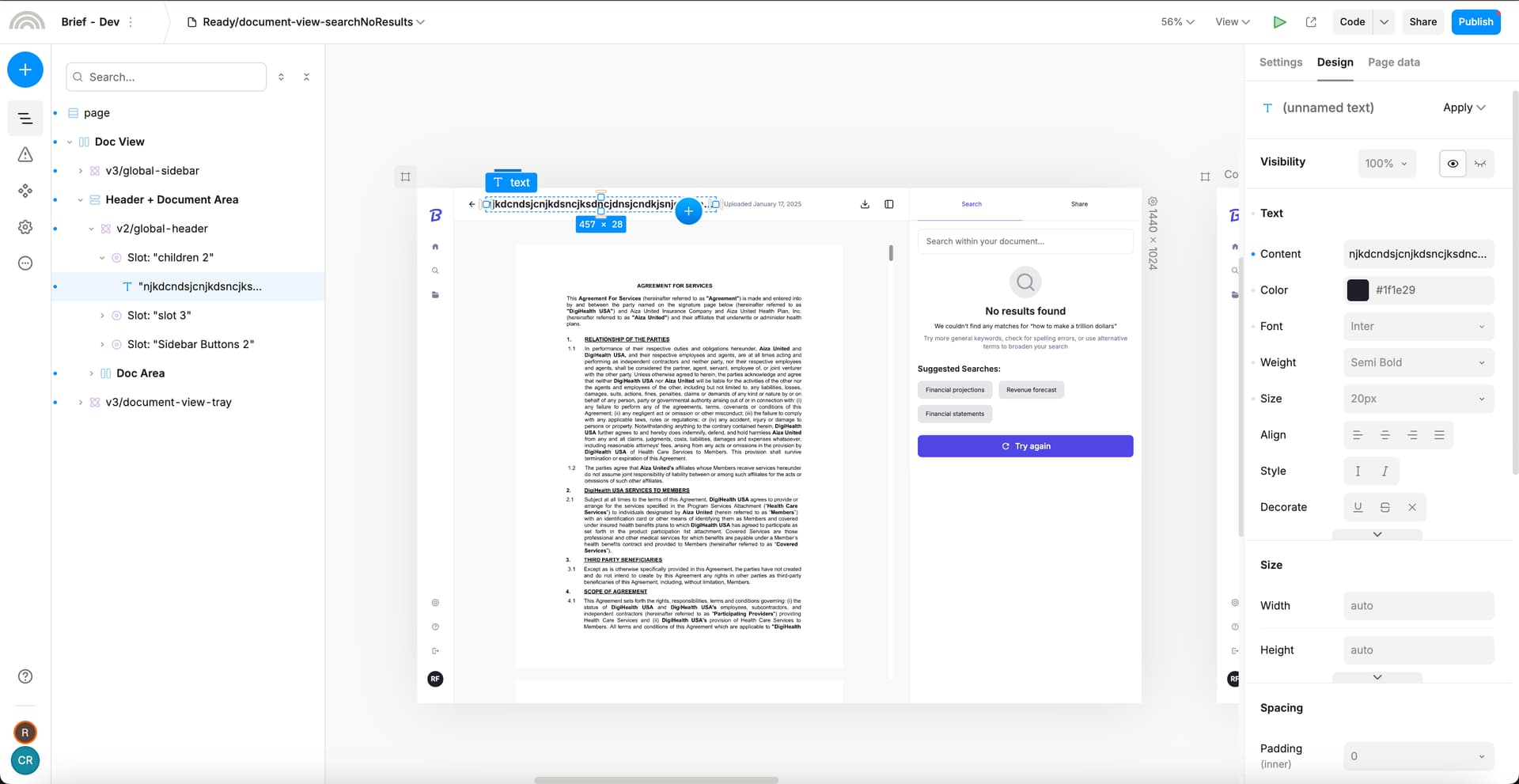Toggle underline text decoration
The height and width of the screenshot is (784, 1519).
1358,507
